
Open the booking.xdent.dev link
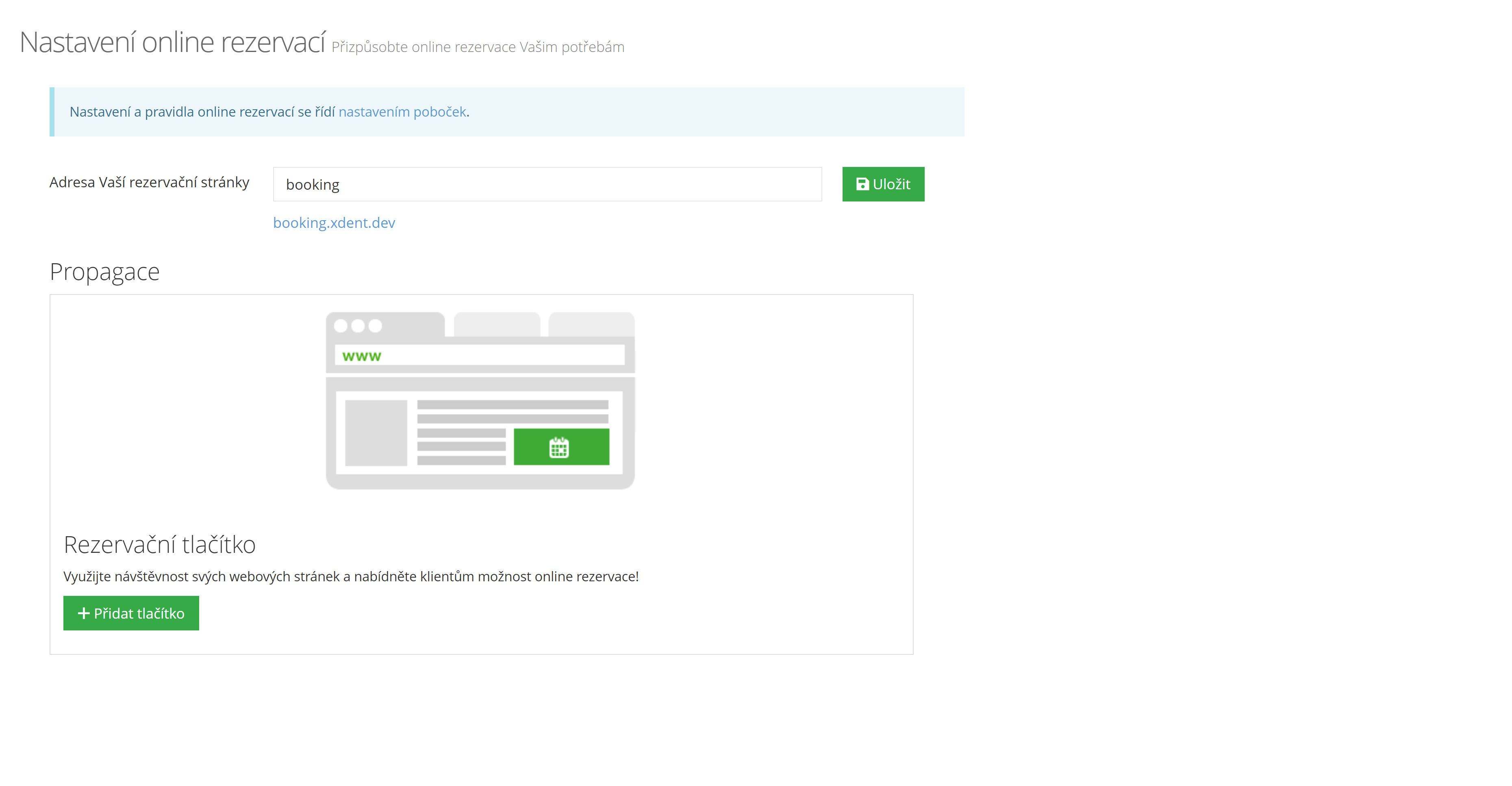(334, 223)
